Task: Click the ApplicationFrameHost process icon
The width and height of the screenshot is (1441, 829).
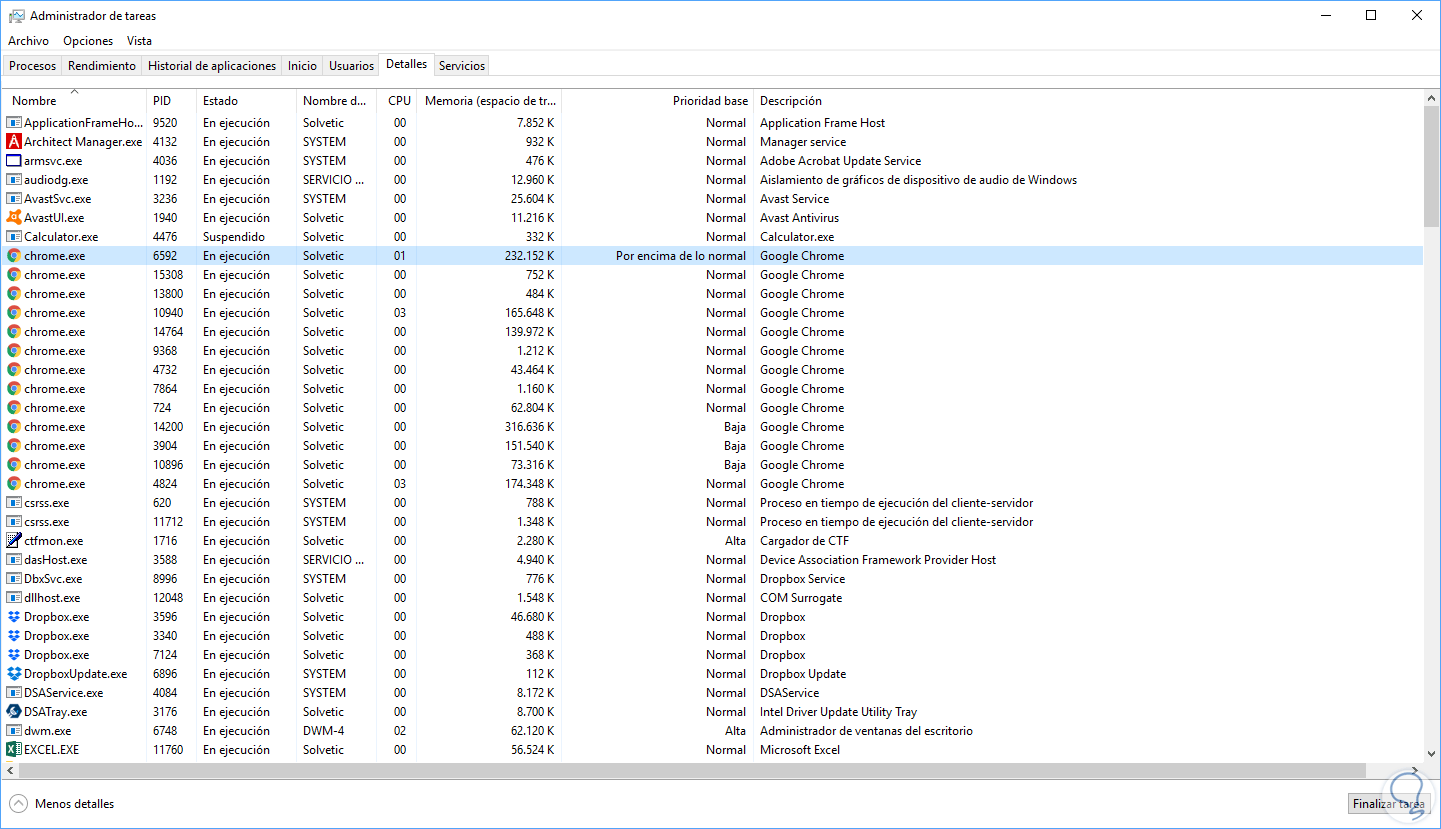Action: (14, 123)
